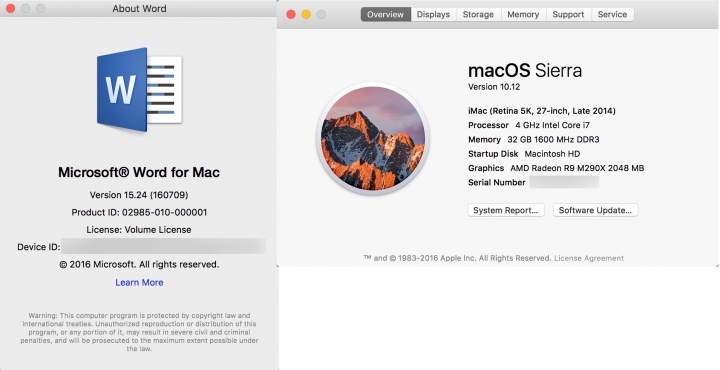This screenshot has height=370, width=720.
Task: Click the Processor 4 GHz Intel Core i7 line
Action: click(529, 125)
